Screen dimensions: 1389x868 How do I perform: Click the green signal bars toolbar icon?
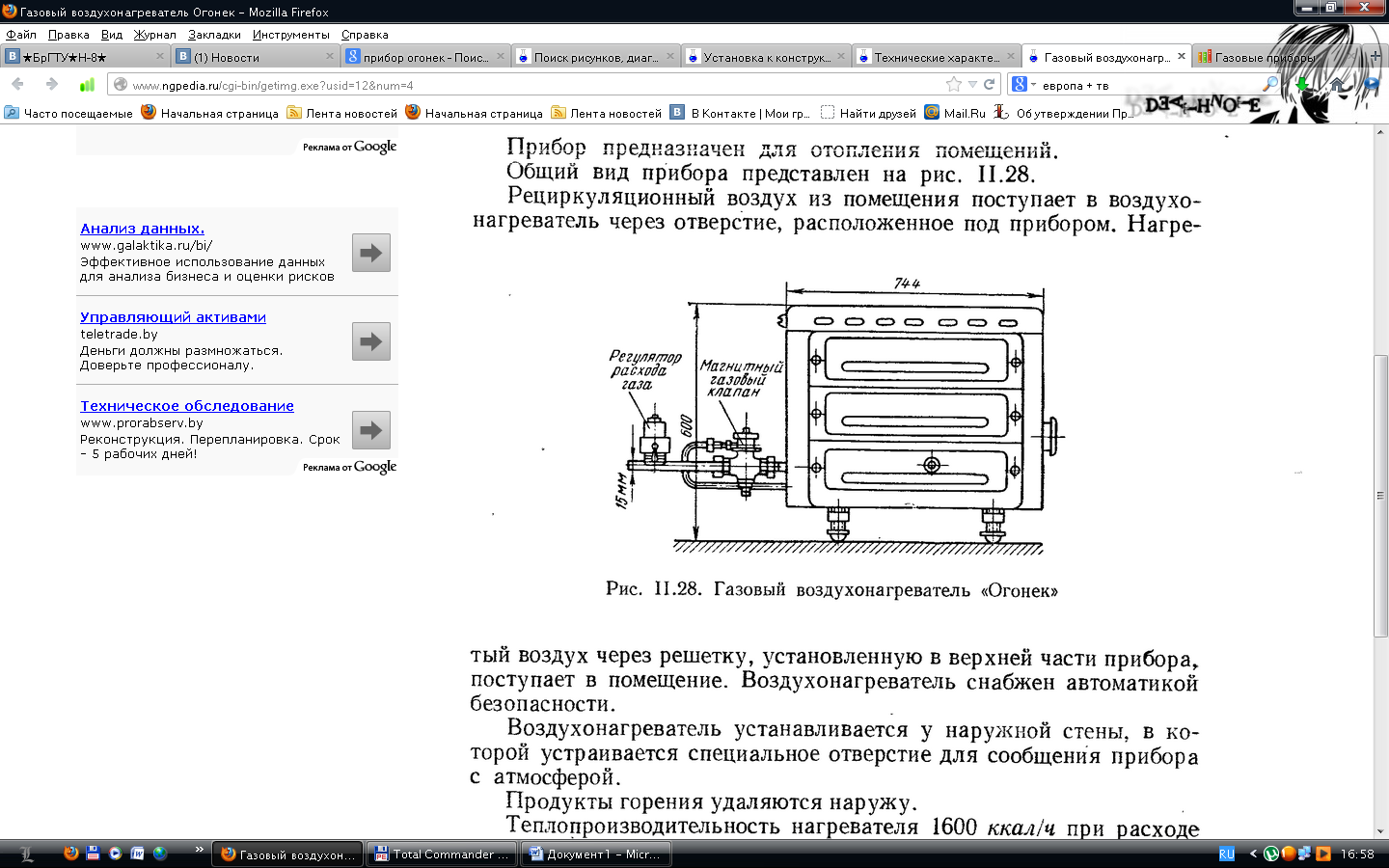87,85
